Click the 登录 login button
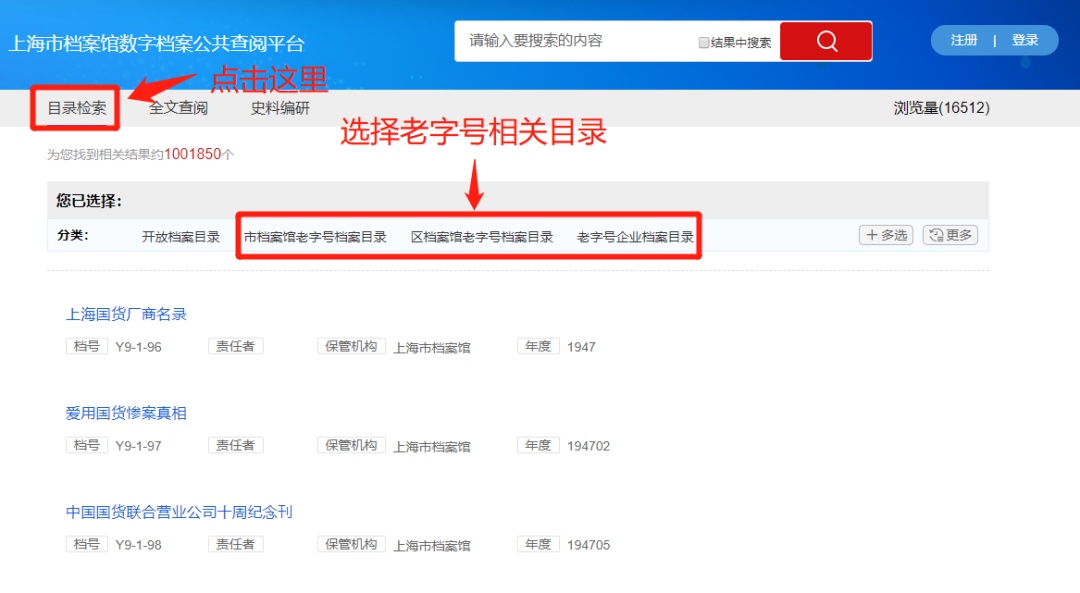Viewport: 1080px width, 593px height. pos(1025,40)
